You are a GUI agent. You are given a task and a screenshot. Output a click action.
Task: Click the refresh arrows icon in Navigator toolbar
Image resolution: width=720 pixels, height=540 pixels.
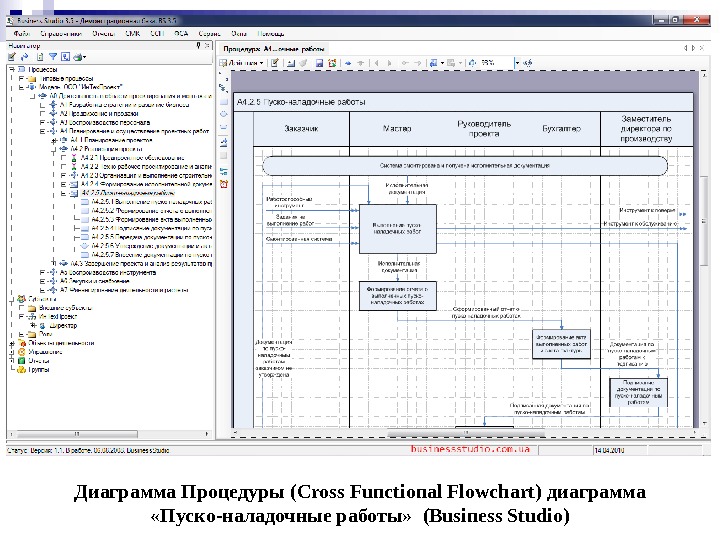25,57
